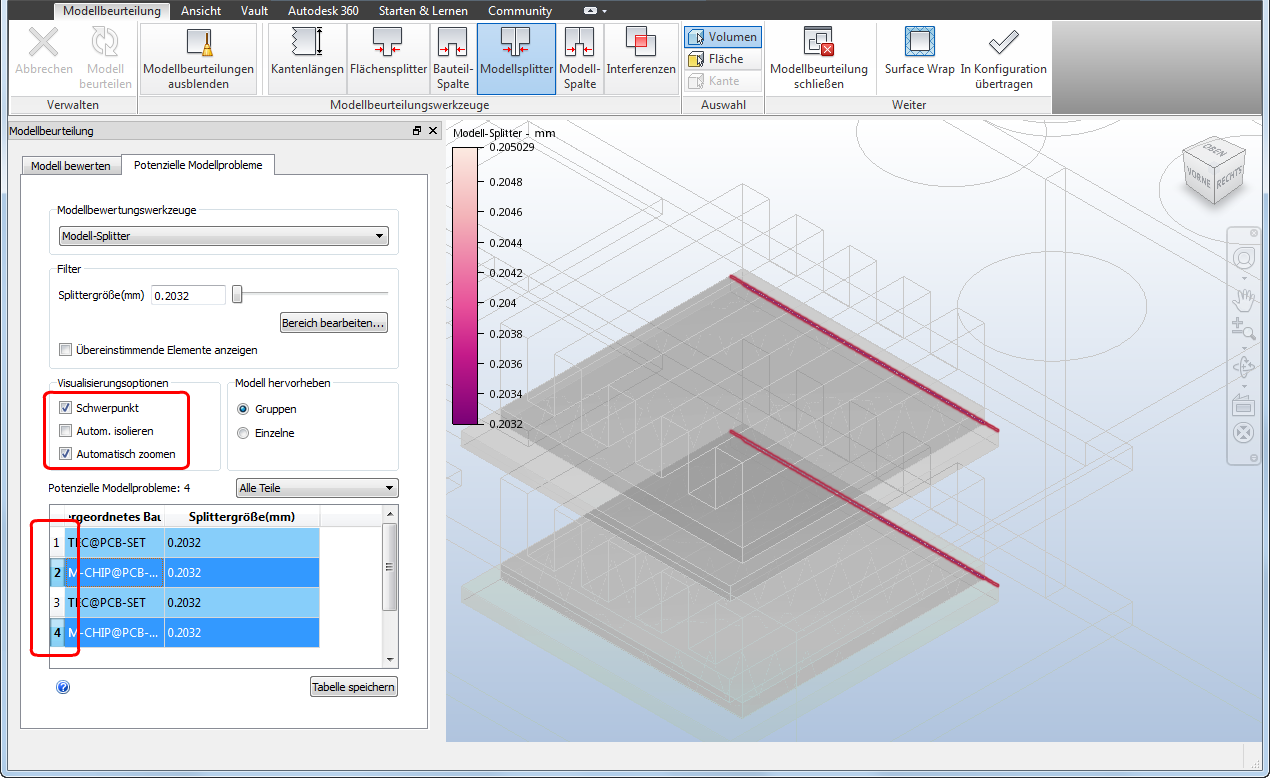
Task: Switch to Potenzielle Modellprobleme tab
Action: pyautogui.click(x=198, y=165)
